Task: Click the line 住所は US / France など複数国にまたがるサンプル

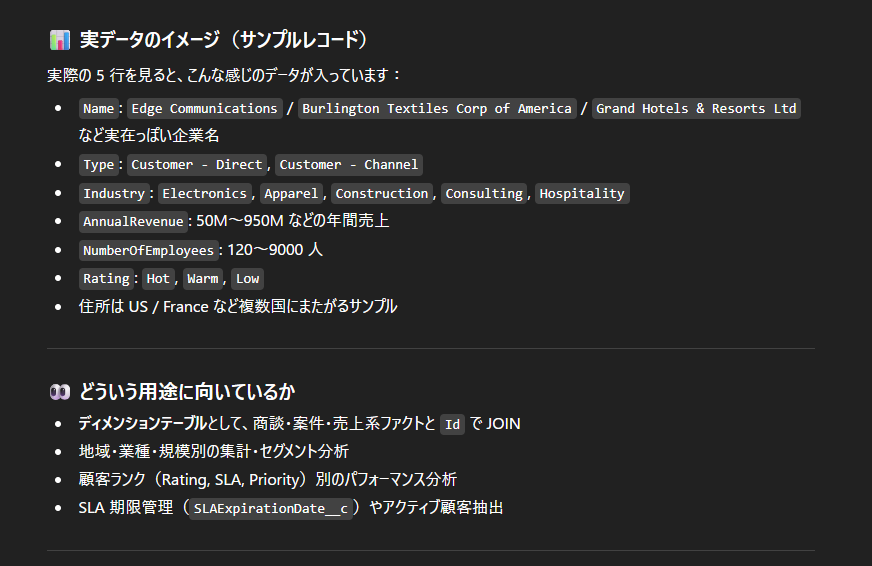Action: tap(238, 306)
